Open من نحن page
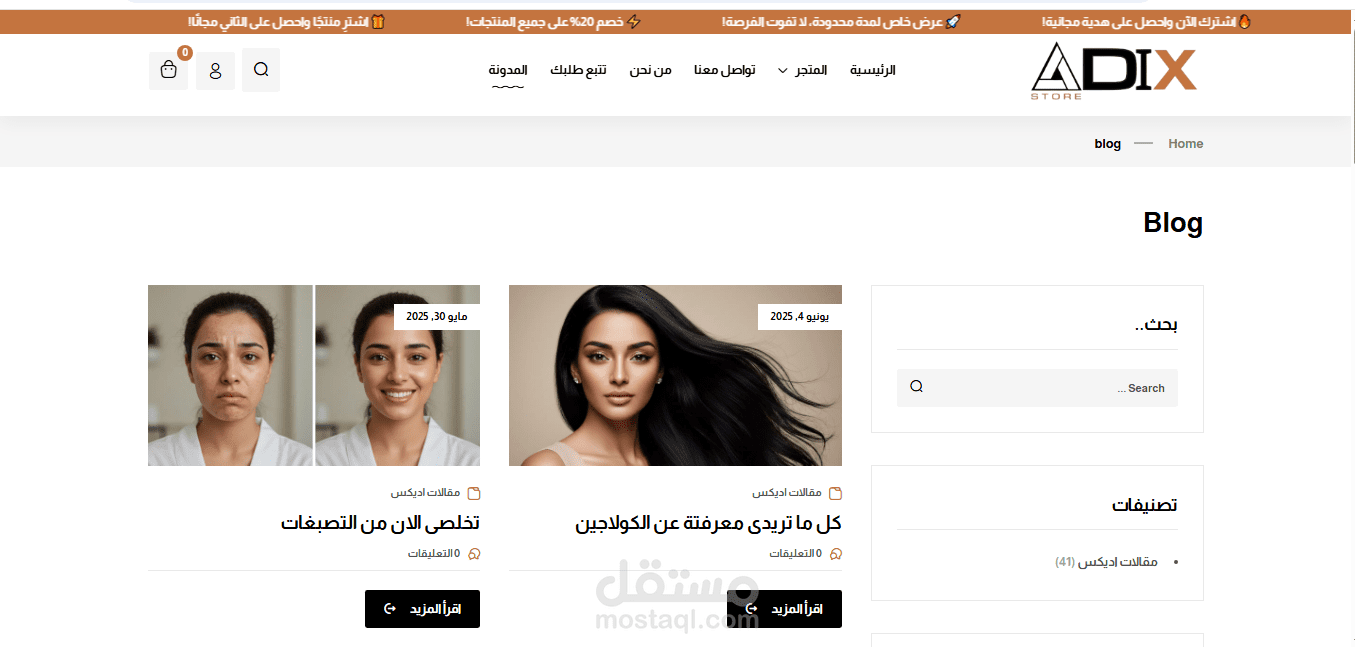 650,70
